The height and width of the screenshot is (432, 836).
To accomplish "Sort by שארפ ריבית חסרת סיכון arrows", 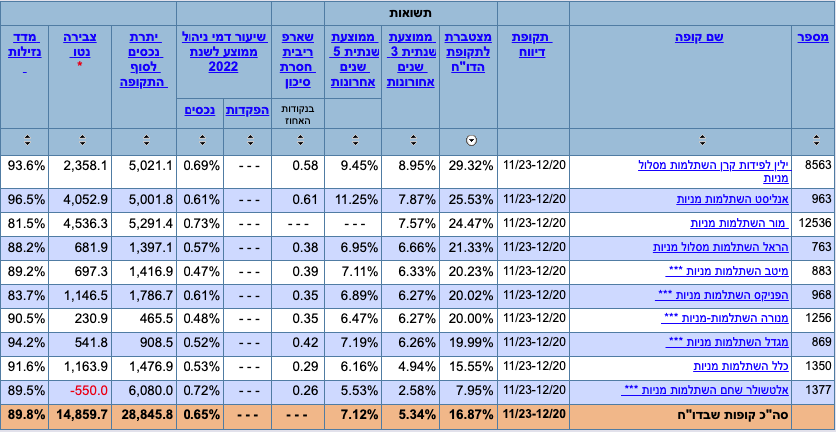I will point(300,141).
